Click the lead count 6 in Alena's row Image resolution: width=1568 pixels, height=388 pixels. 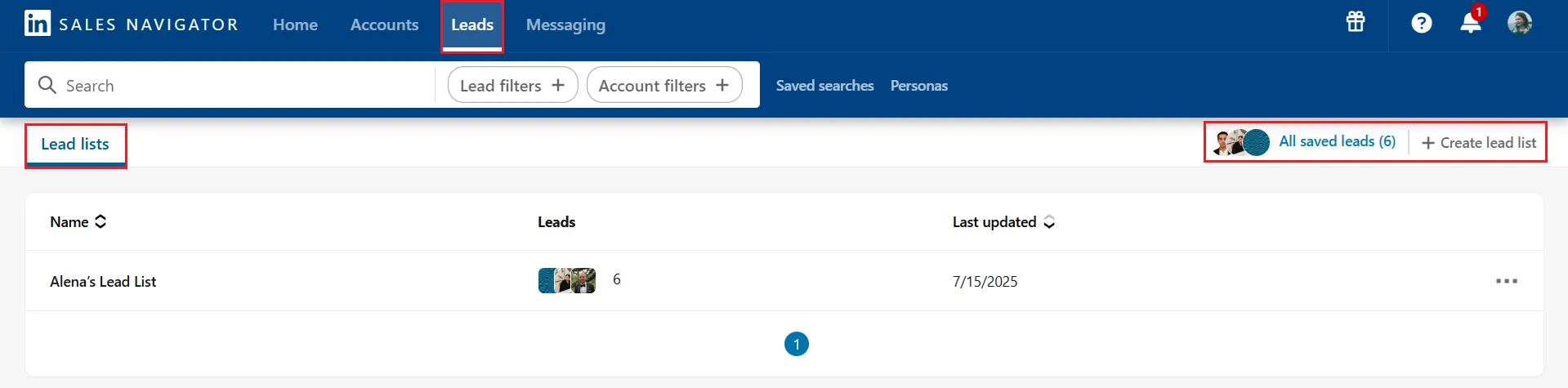617,279
